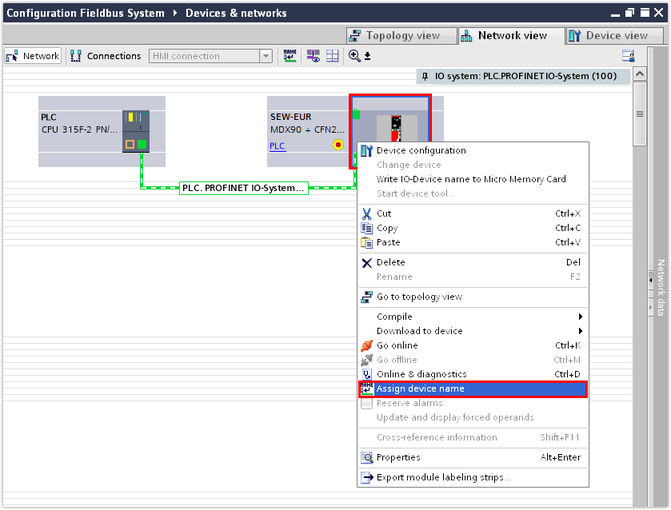The height and width of the screenshot is (510, 671).
Task: Toggle the Connections mode button
Action: pyautogui.click(x=106, y=56)
